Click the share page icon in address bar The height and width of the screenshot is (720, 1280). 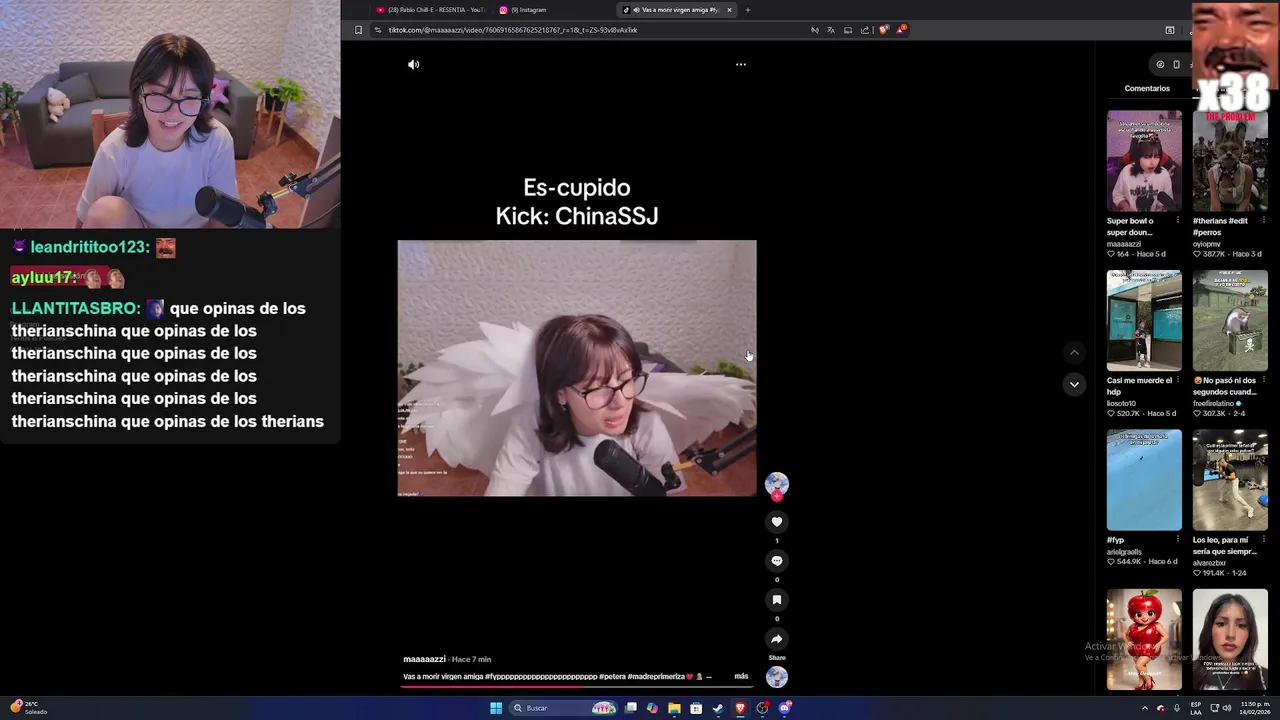pyautogui.click(x=865, y=30)
